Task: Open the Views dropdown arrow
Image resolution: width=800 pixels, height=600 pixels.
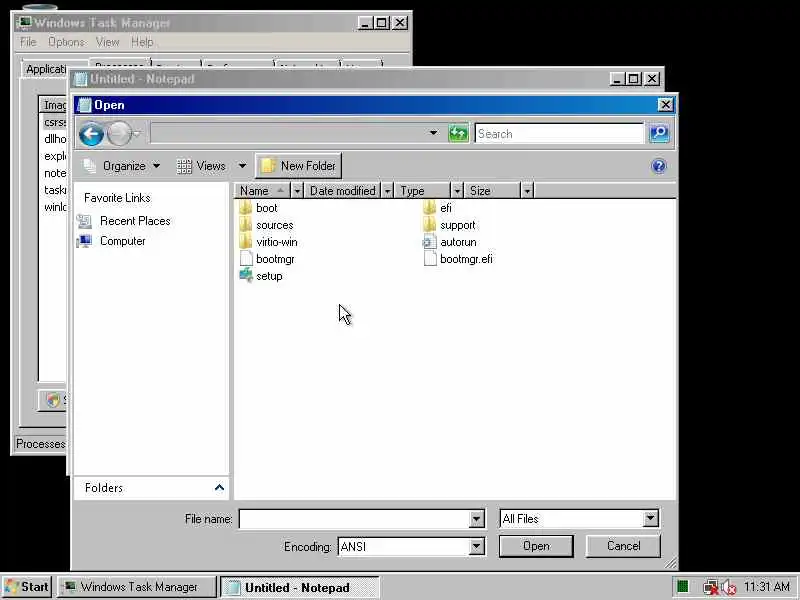Action: tap(242, 166)
